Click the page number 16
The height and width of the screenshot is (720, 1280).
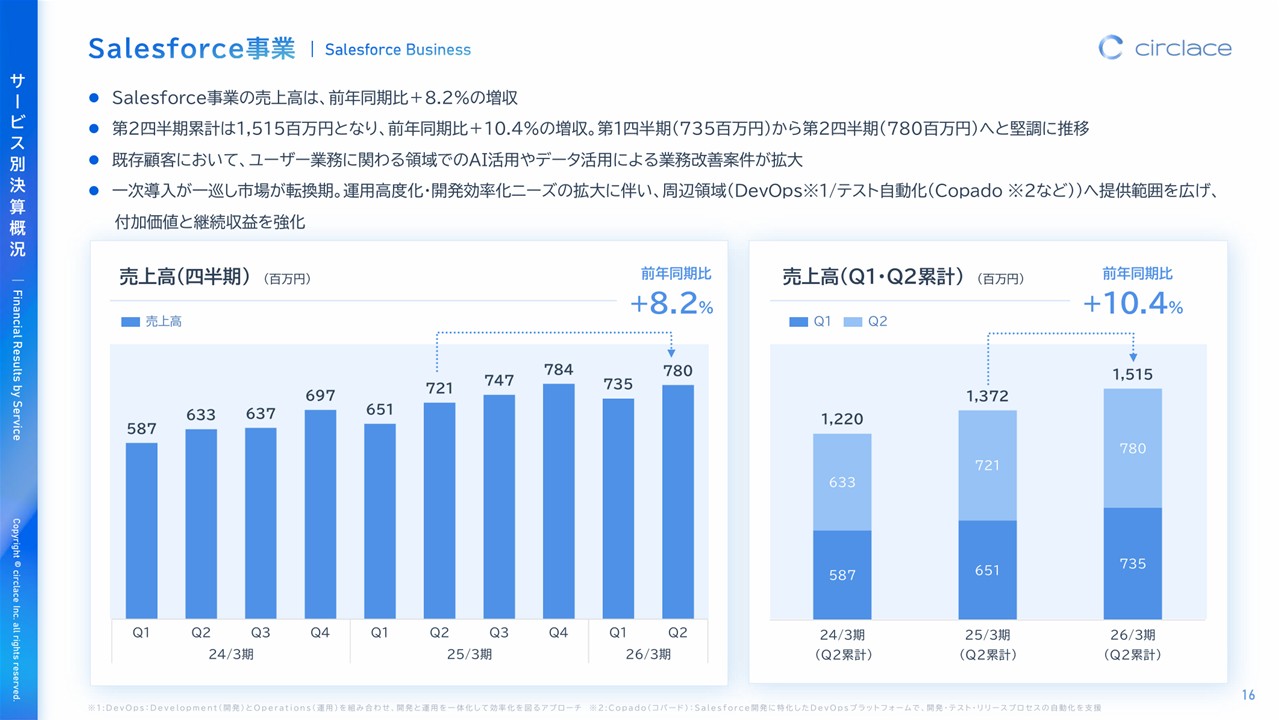(1247, 695)
